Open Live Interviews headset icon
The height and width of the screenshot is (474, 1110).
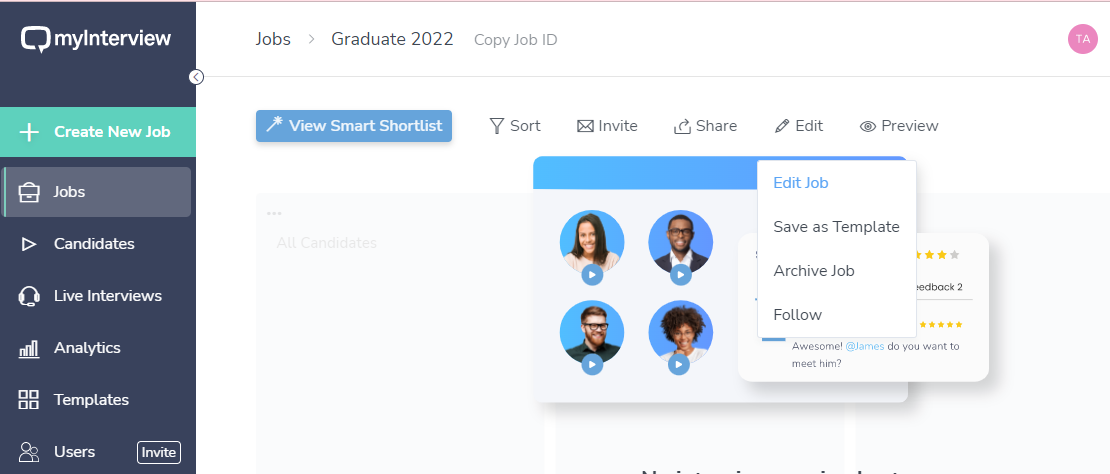(x=29, y=296)
